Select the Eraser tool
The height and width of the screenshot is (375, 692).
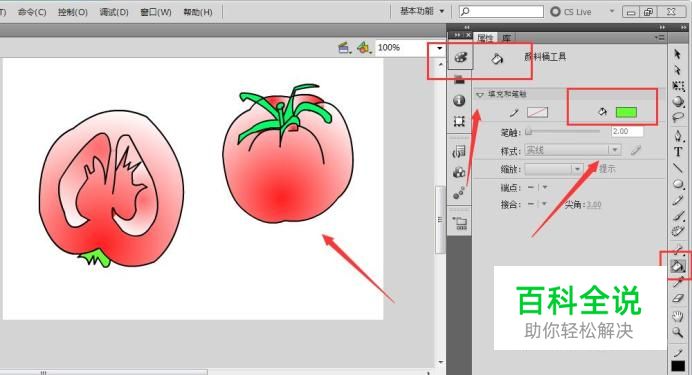coord(678,298)
